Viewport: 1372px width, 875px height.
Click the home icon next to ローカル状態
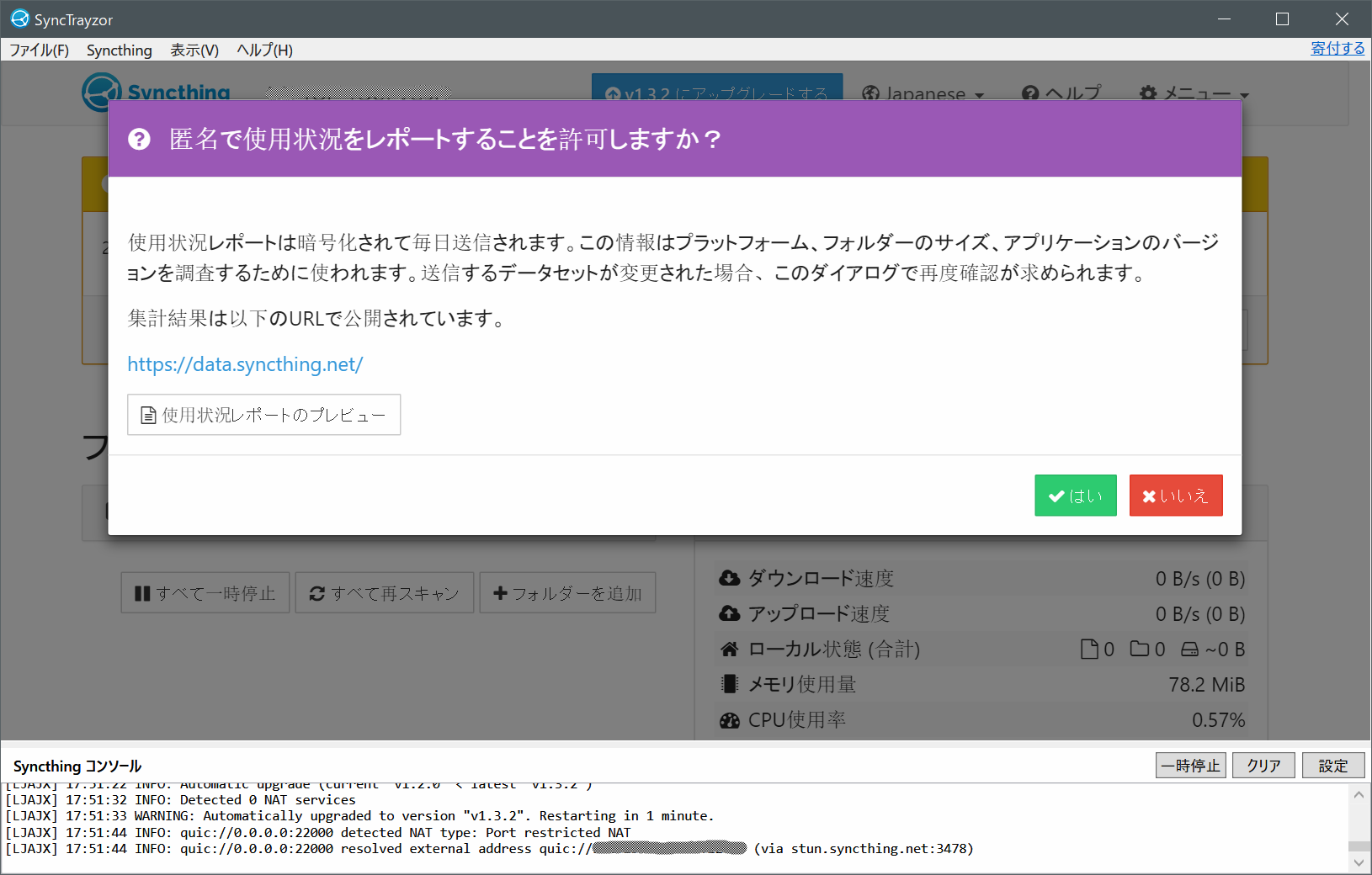coord(729,649)
